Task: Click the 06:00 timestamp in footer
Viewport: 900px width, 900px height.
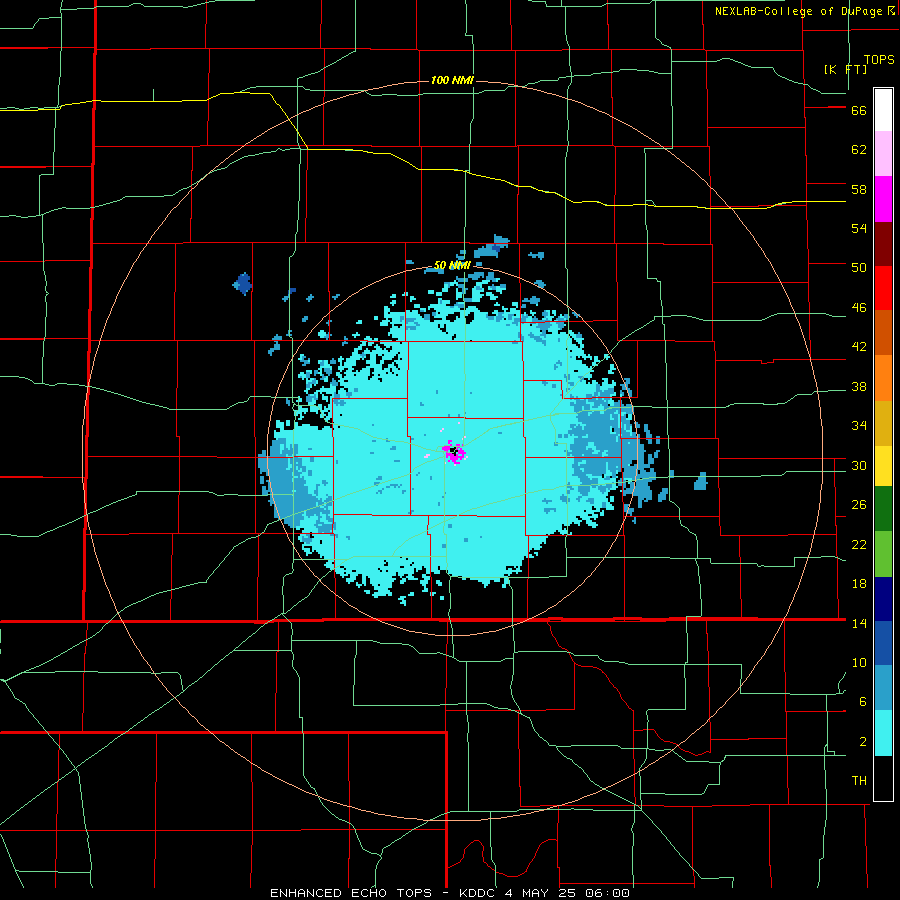Action: point(607,893)
